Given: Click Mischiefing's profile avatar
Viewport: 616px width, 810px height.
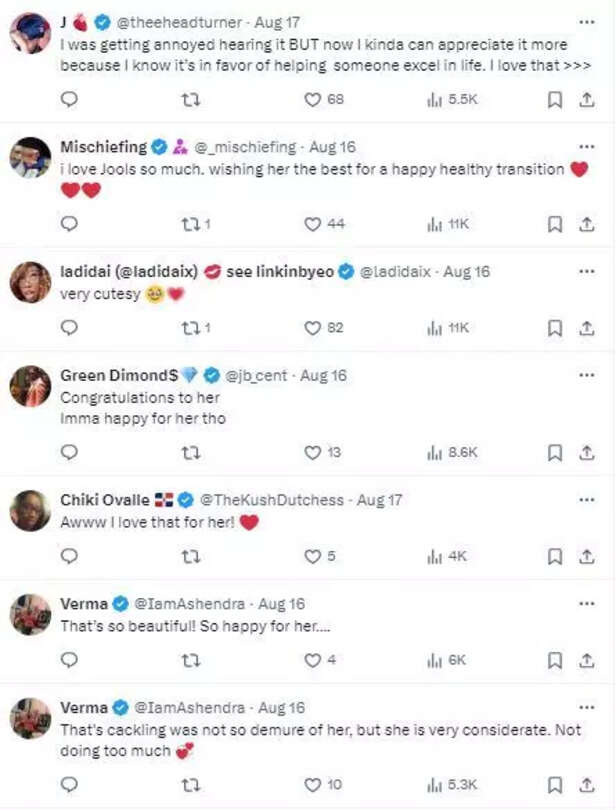Looking at the screenshot, I should click(x=30, y=157).
